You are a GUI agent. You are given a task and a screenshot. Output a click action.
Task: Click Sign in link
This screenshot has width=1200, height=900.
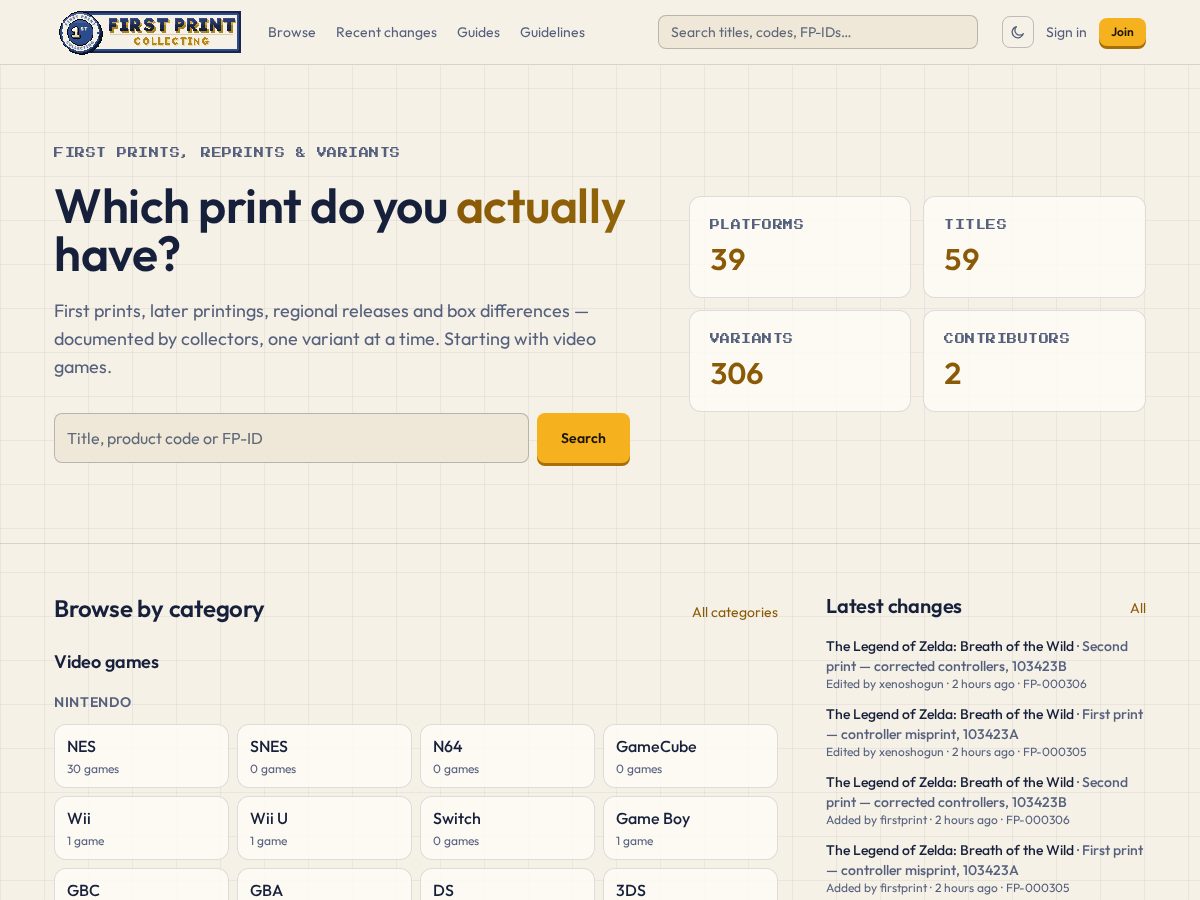coord(1066,32)
